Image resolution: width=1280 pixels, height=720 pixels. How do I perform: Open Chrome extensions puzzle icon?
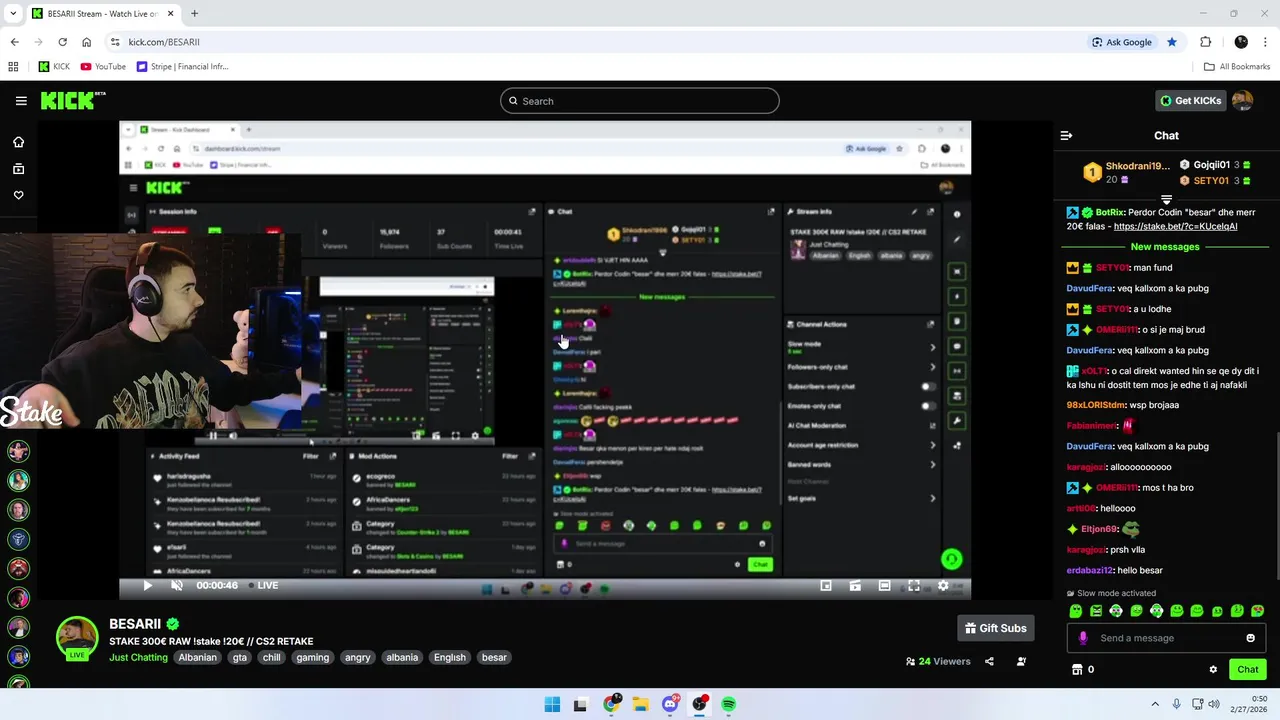1205,42
